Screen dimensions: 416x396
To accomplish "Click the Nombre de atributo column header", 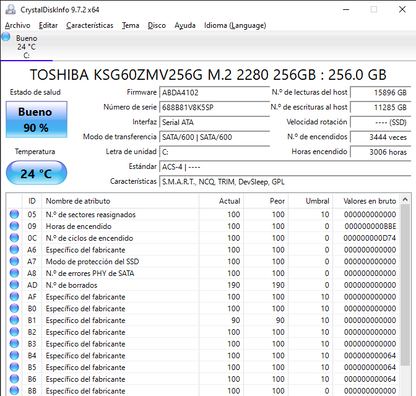I will coord(120,201).
